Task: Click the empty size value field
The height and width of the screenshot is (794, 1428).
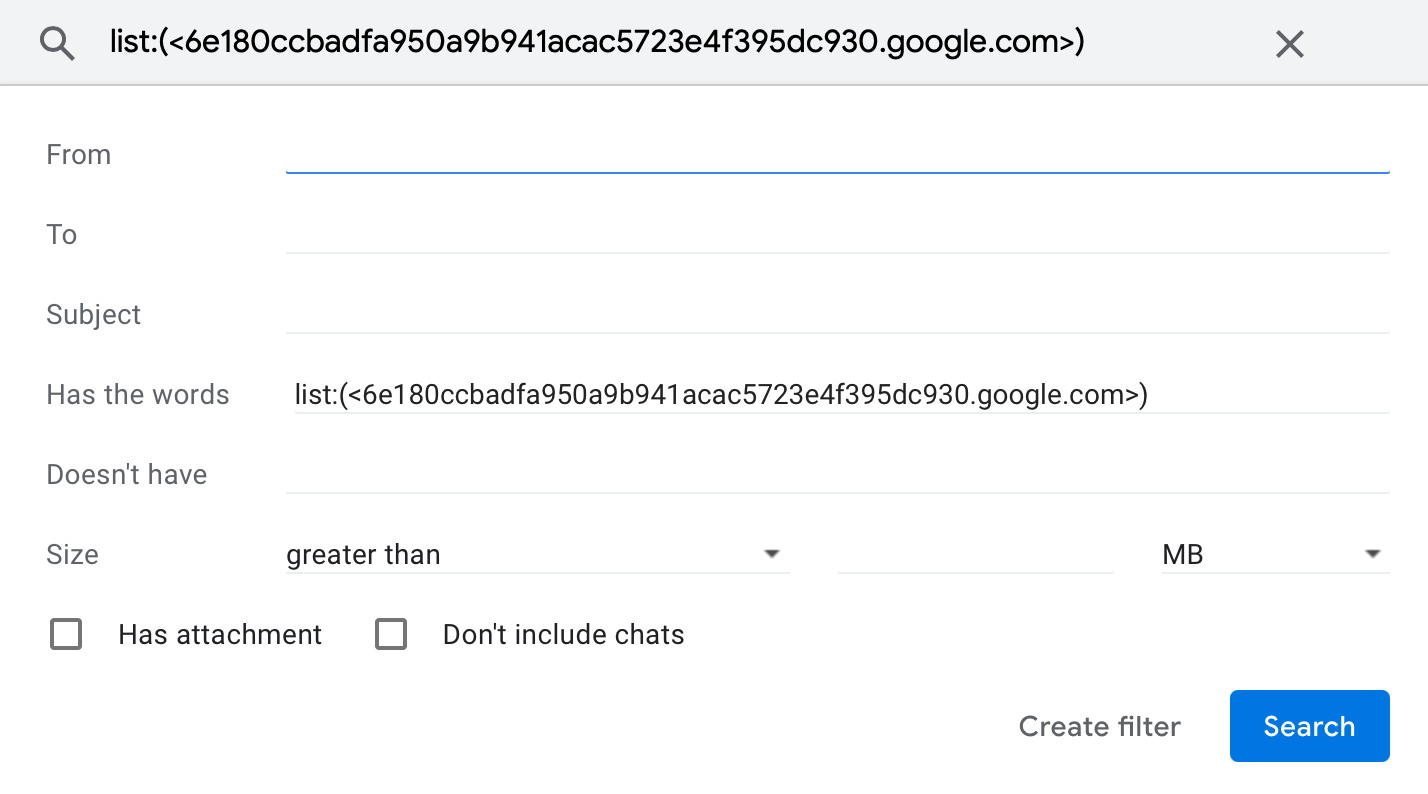Action: [x=975, y=554]
